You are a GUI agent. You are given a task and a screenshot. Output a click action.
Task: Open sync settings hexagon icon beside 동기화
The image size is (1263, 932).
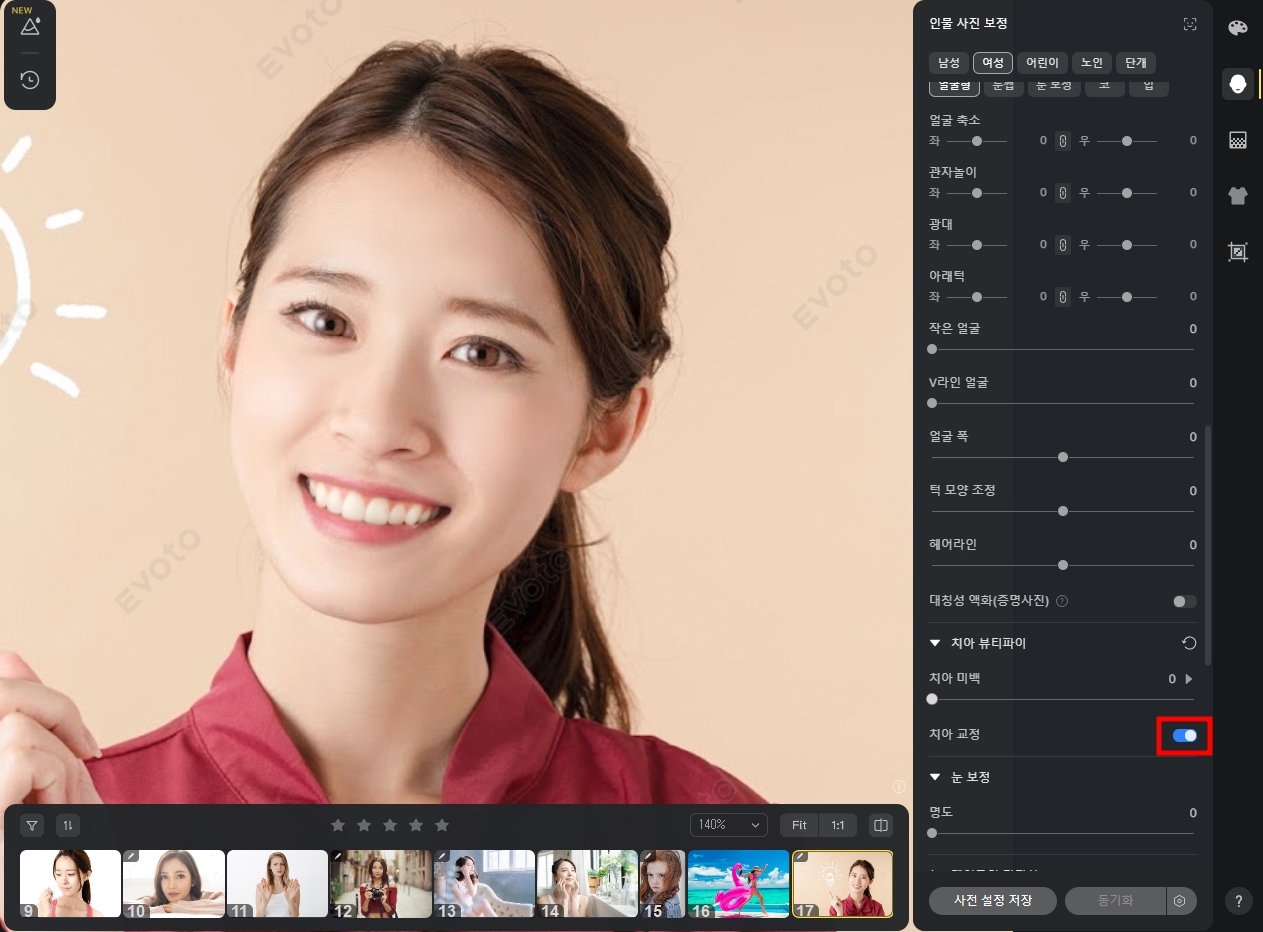(x=1180, y=900)
